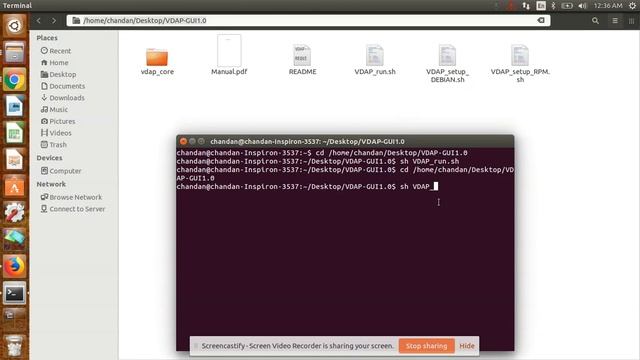Image resolution: width=640 pixels, height=360 pixels.
Task: Launch Firefox from the launcher
Action: 14,267
